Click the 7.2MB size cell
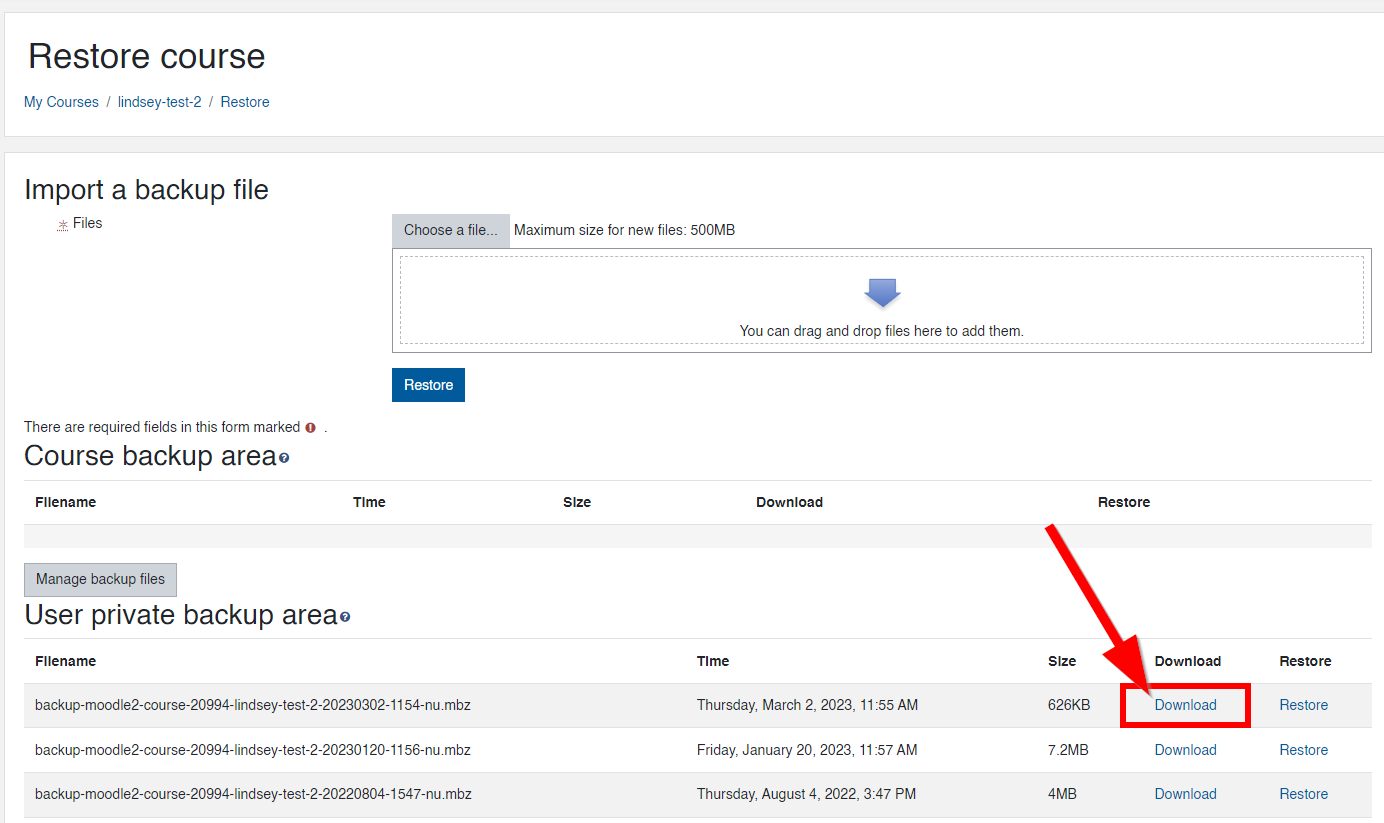1384x823 pixels. point(1068,750)
